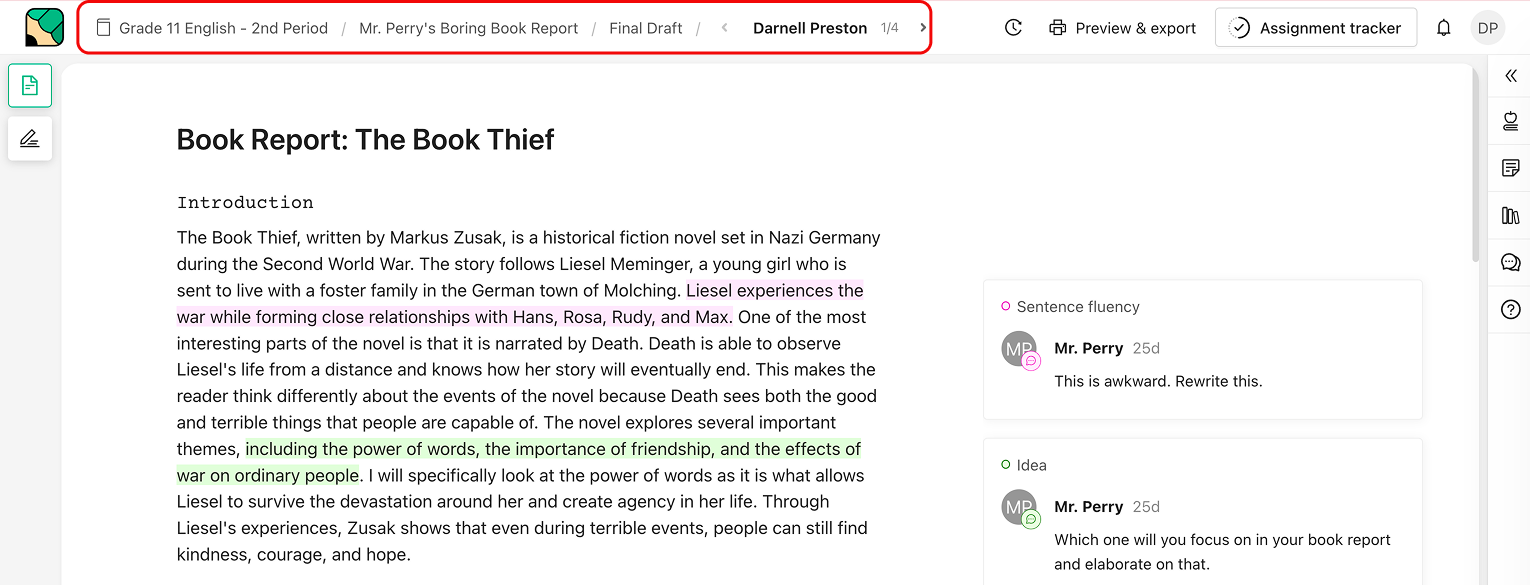The image size is (1530, 585).
Task: Select the pen writing sidebar icon
Action: (30, 138)
